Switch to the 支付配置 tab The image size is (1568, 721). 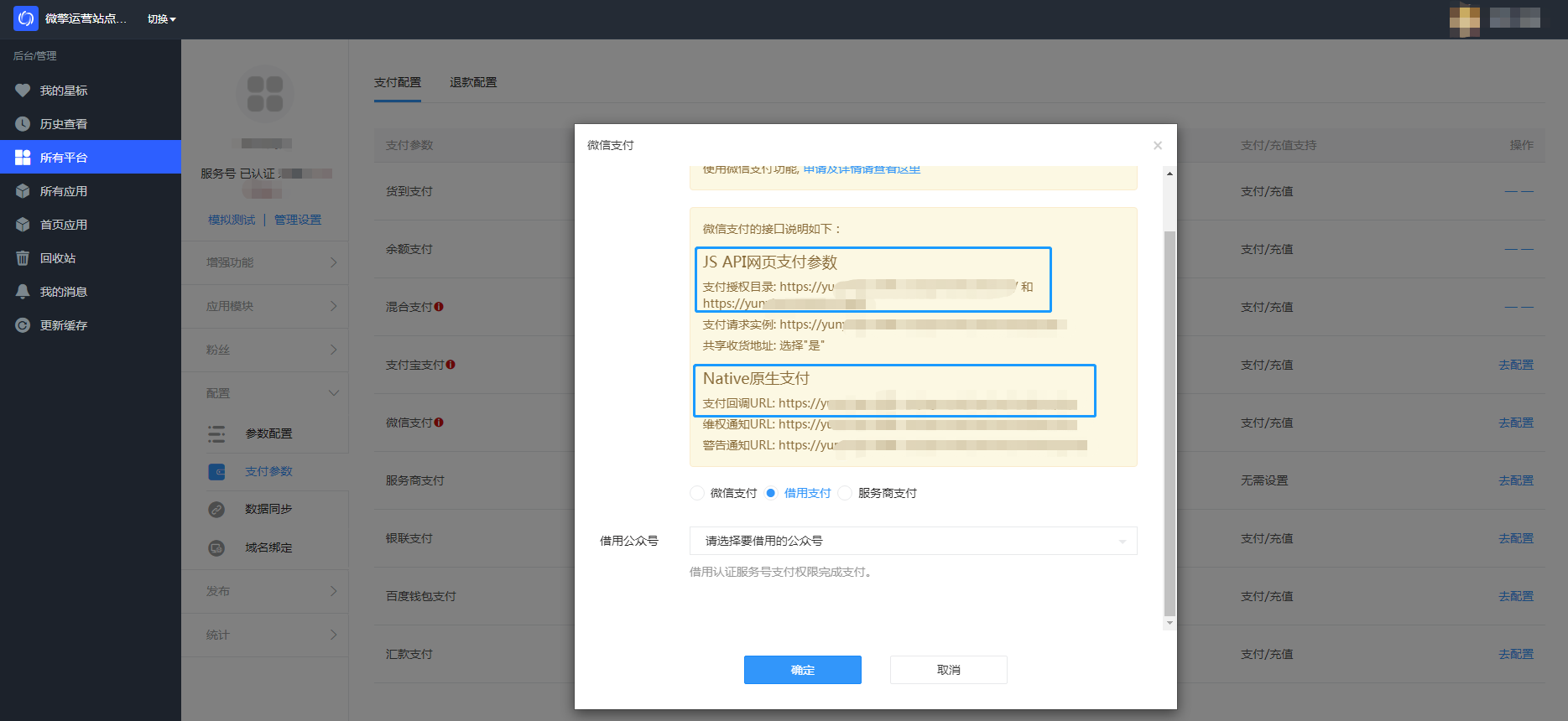pos(398,82)
